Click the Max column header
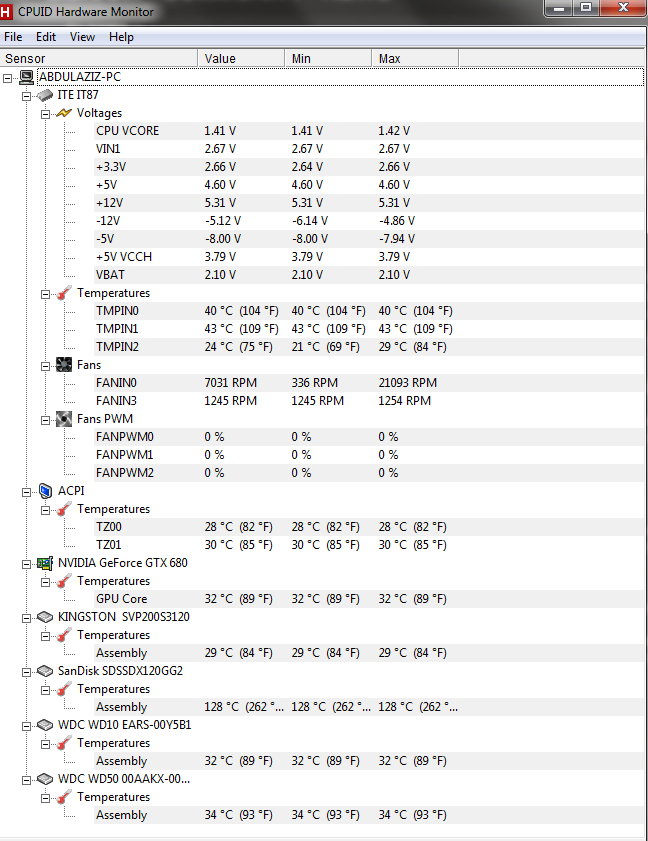The height and width of the screenshot is (841, 648). 415,58
